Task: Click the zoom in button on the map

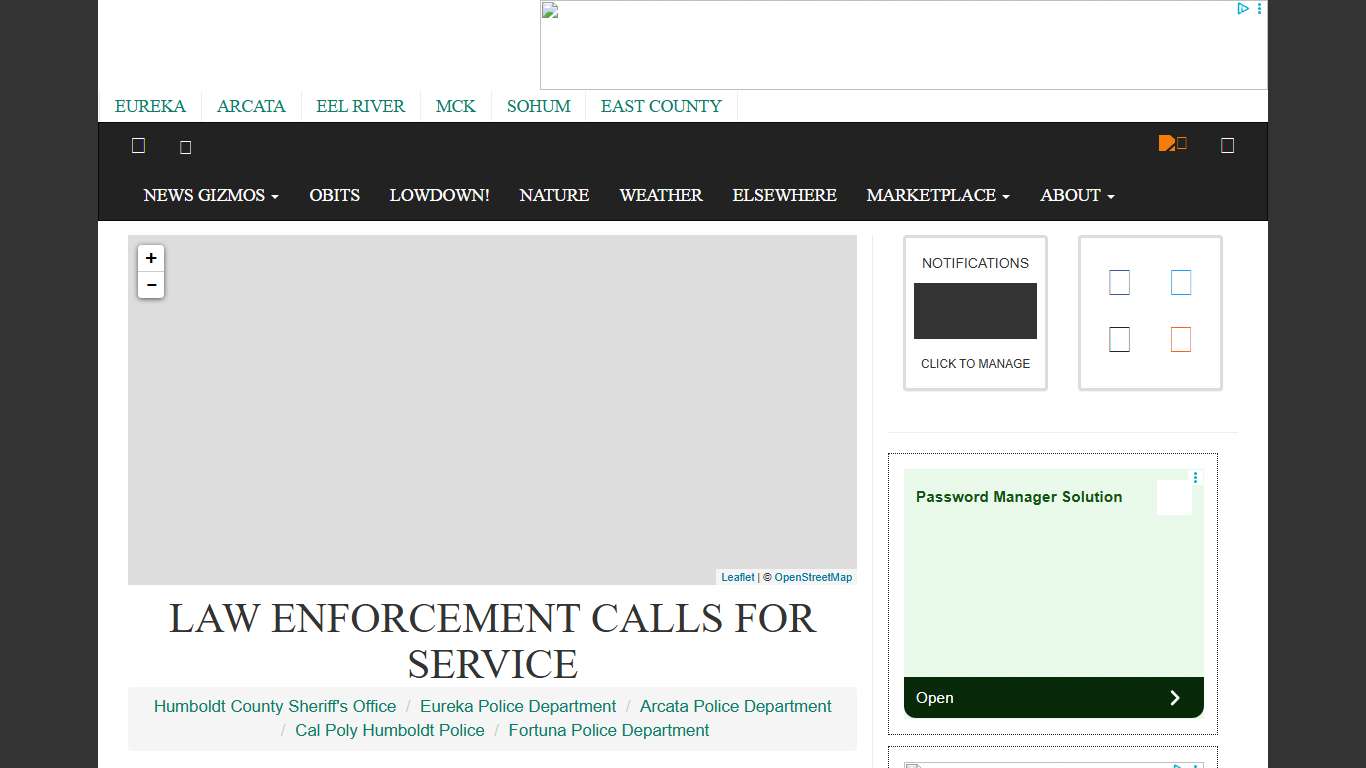Action: click(x=151, y=258)
